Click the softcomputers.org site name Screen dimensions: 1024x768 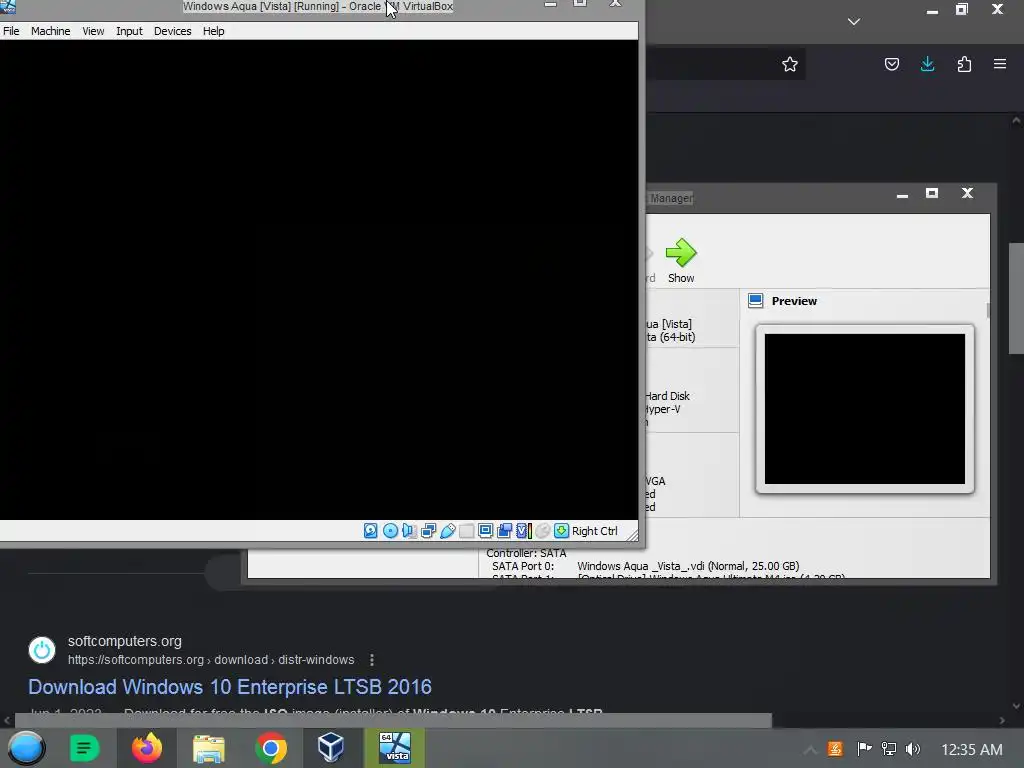125,641
